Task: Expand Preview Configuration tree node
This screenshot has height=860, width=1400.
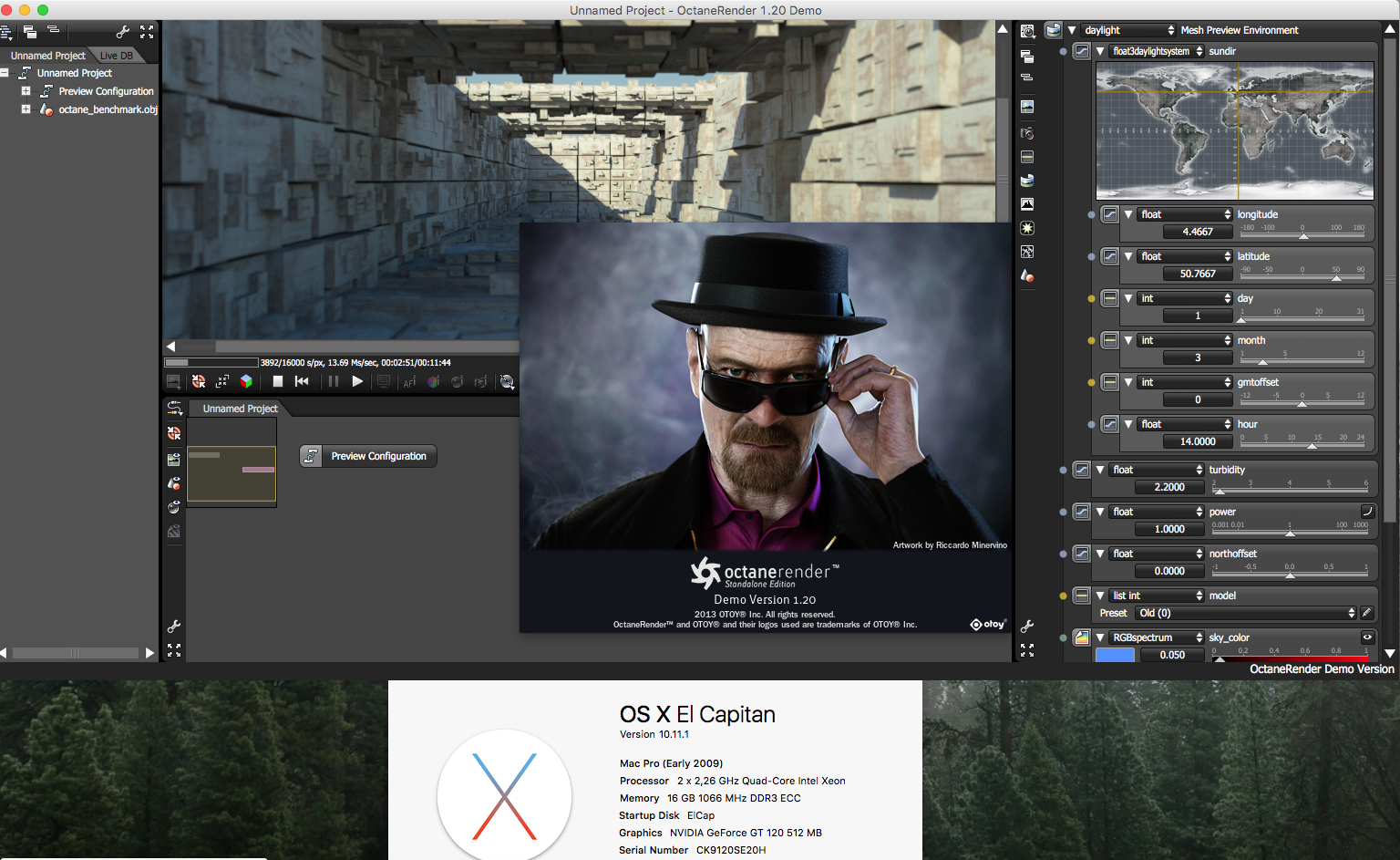Action: 26,91
